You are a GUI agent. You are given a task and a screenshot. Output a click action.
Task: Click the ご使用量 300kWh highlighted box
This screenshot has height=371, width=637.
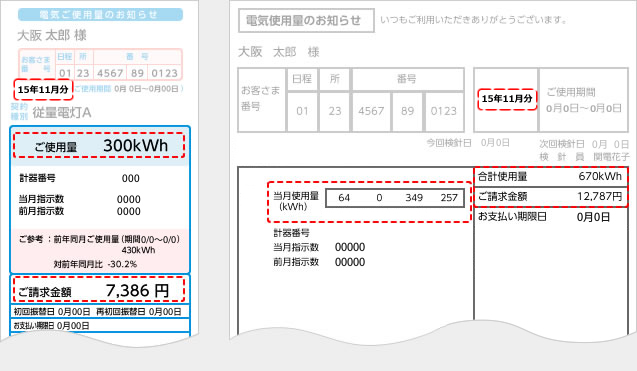click(x=99, y=145)
